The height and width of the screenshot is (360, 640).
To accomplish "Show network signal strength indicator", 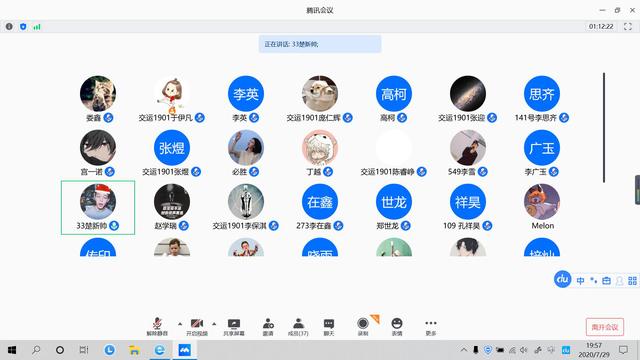I will [x=37, y=27].
